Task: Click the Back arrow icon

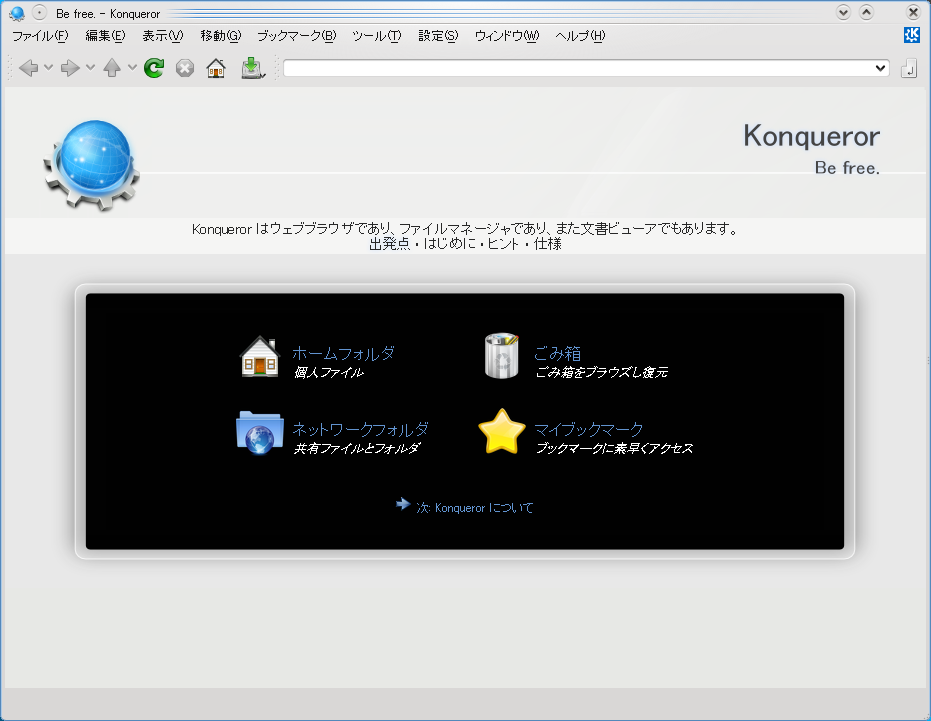Action: tap(28, 68)
